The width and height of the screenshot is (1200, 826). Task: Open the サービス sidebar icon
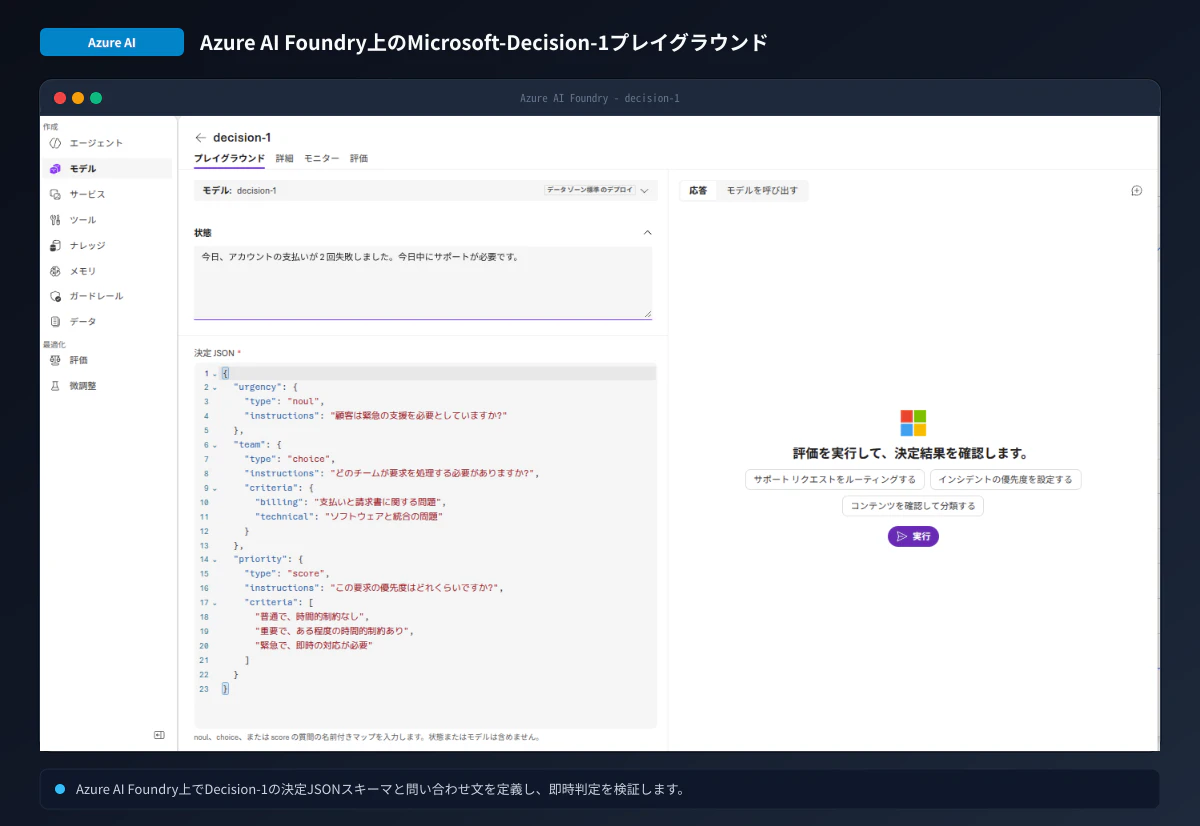(55, 194)
